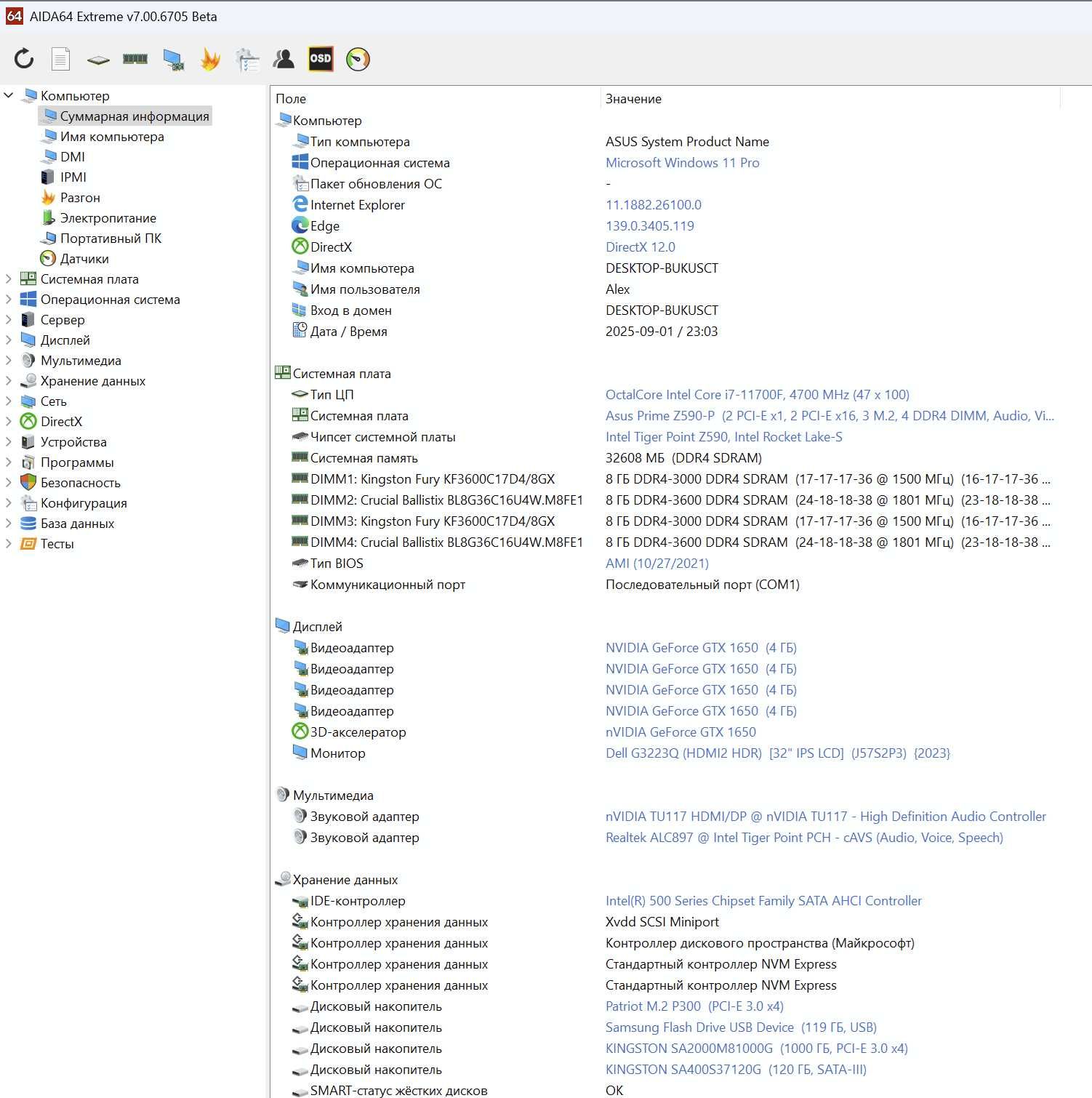Open the Dell G3223Q monitor link
Screen dimensions: 1092x1098
click(778, 753)
